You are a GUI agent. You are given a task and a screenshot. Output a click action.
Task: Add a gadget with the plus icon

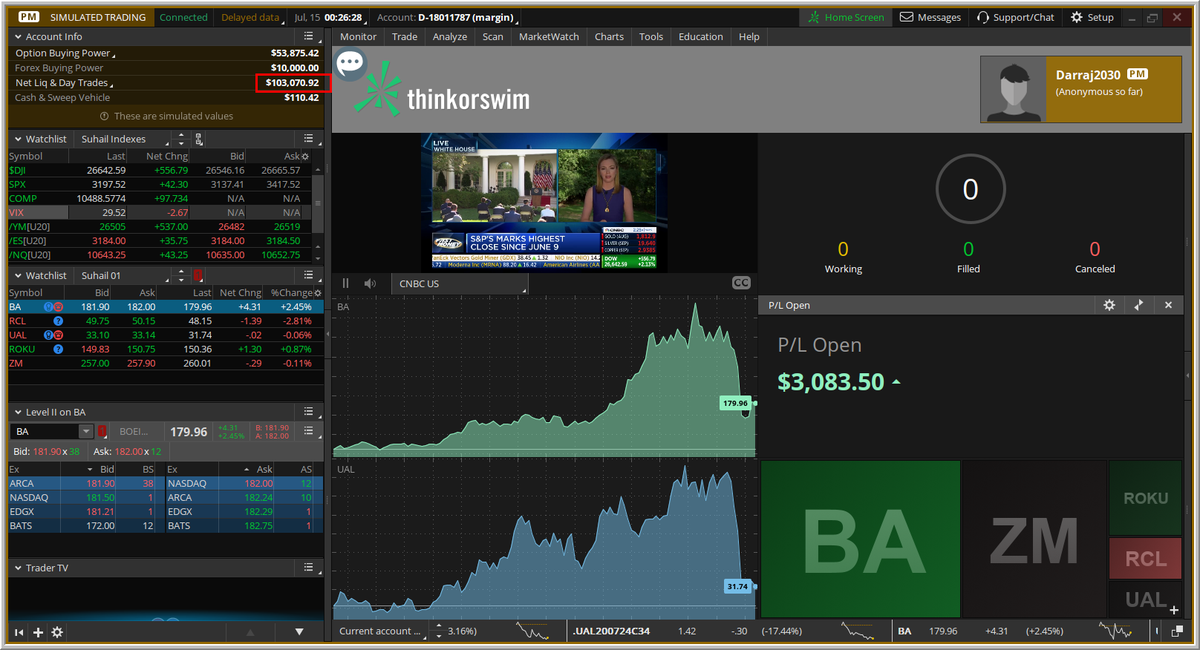point(38,632)
